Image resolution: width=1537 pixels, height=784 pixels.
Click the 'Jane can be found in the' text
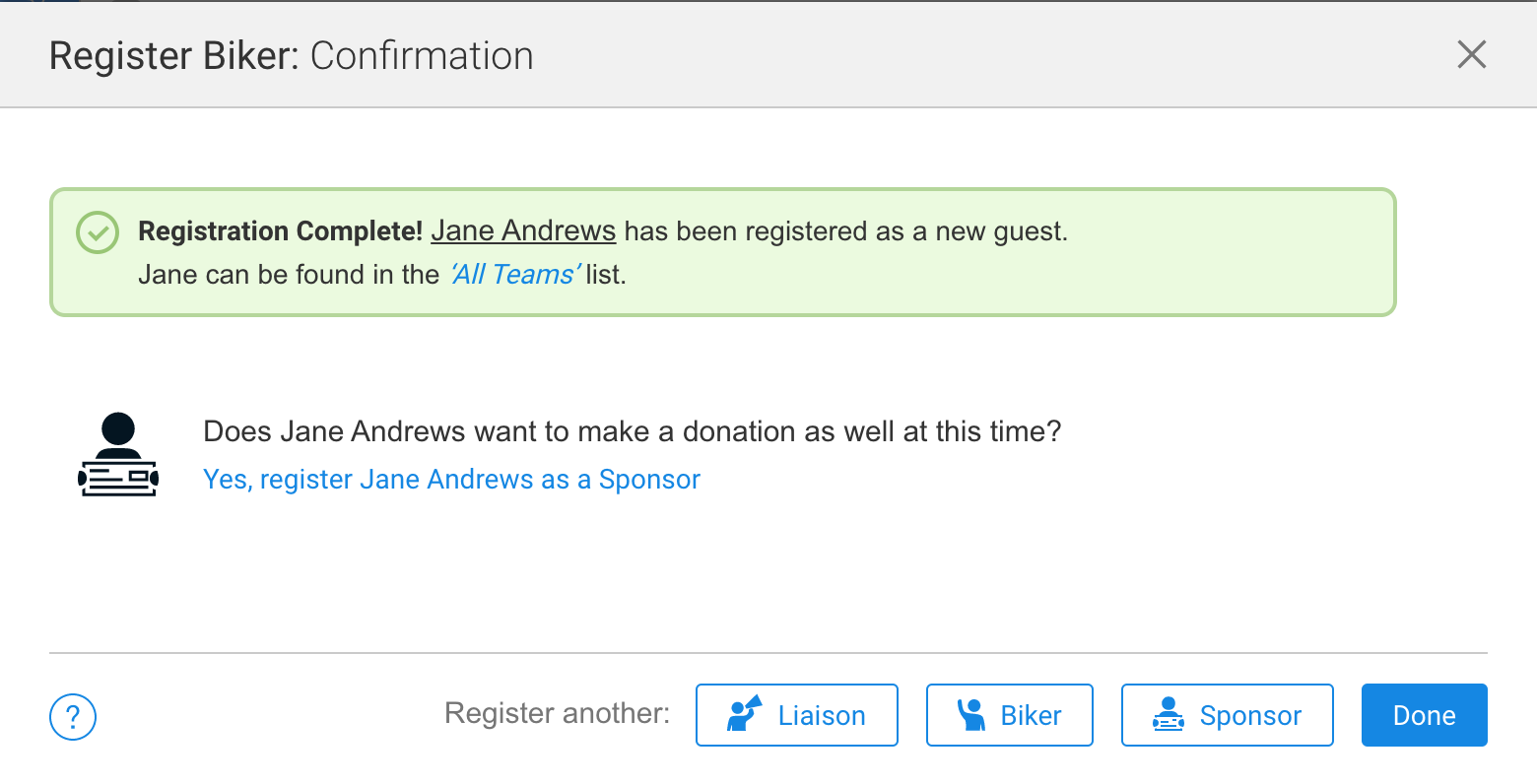289,275
